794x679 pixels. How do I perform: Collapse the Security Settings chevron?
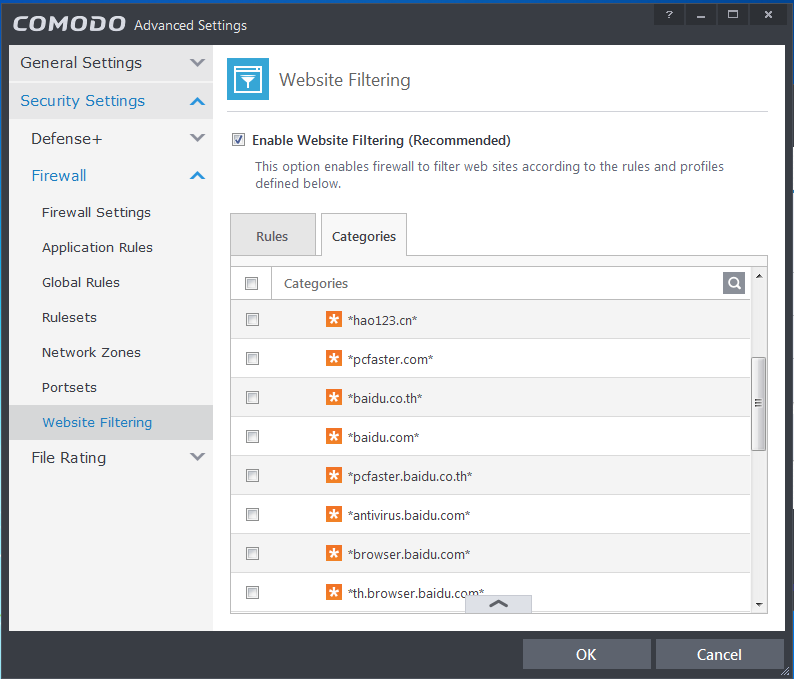point(197,101)
